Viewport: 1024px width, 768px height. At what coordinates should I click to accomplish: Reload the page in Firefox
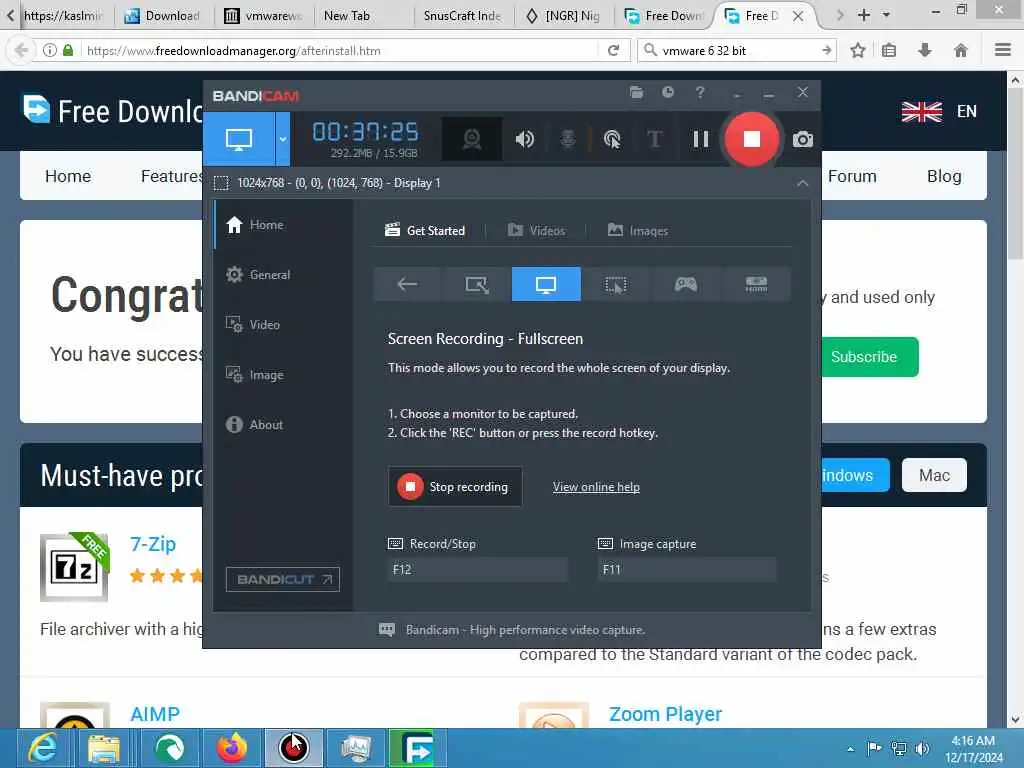pos(613,50)
